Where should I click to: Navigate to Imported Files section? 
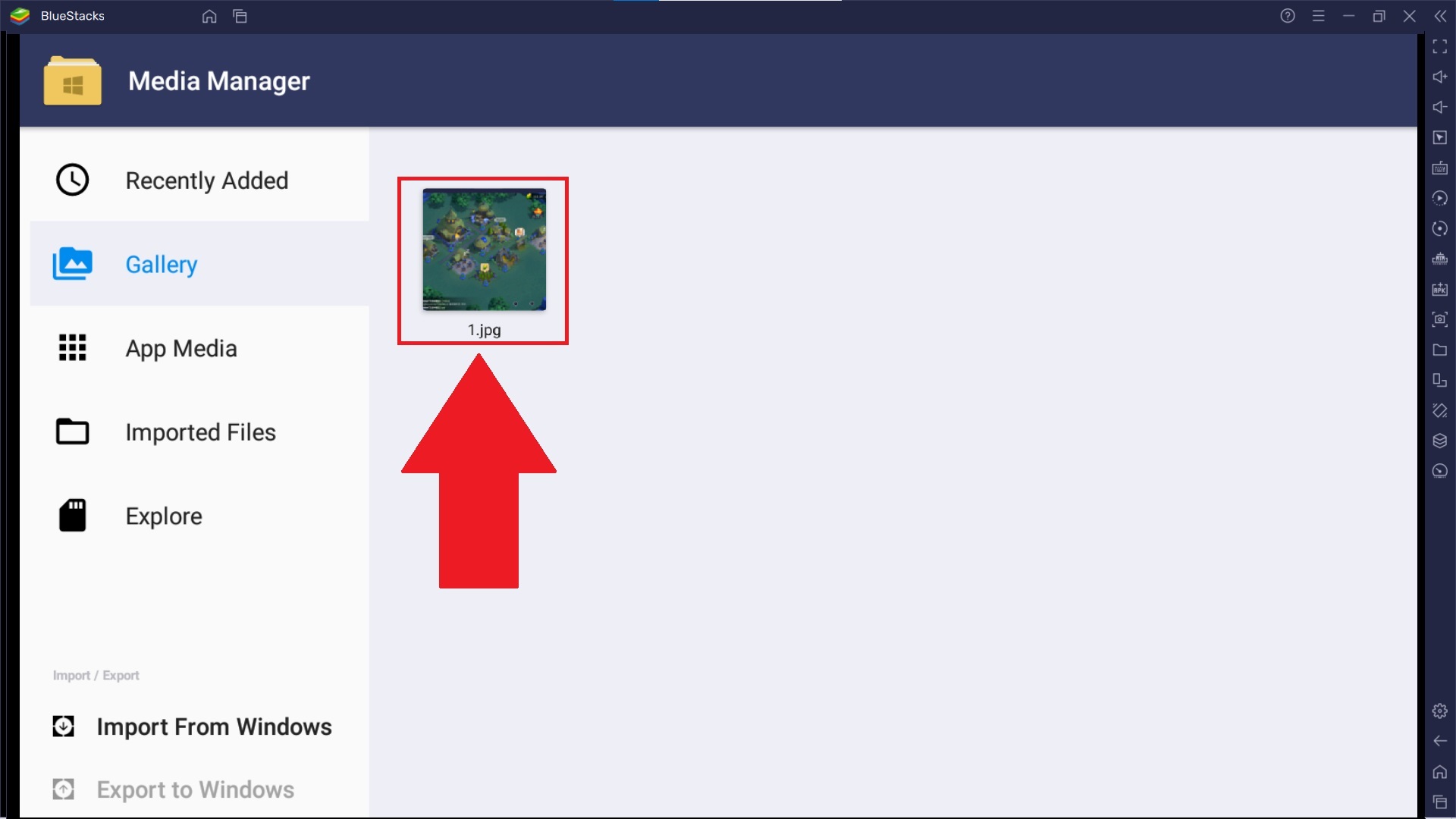point(200,432)
